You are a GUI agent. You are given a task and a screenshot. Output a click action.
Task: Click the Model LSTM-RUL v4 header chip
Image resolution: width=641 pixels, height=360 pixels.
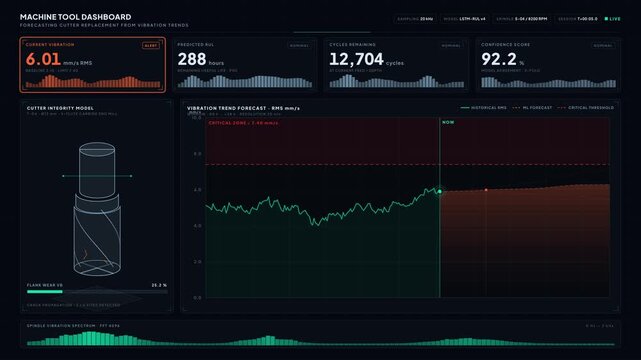(x=464, y=19)
